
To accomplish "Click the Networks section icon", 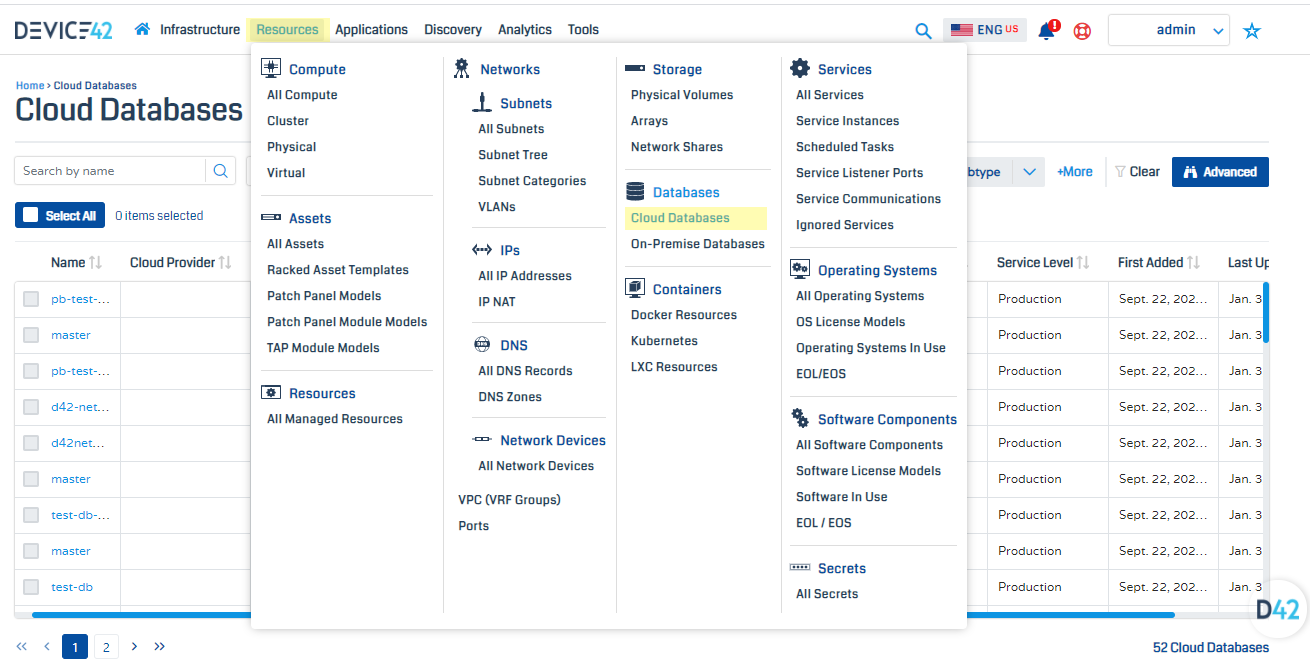I will pos(461,68).
